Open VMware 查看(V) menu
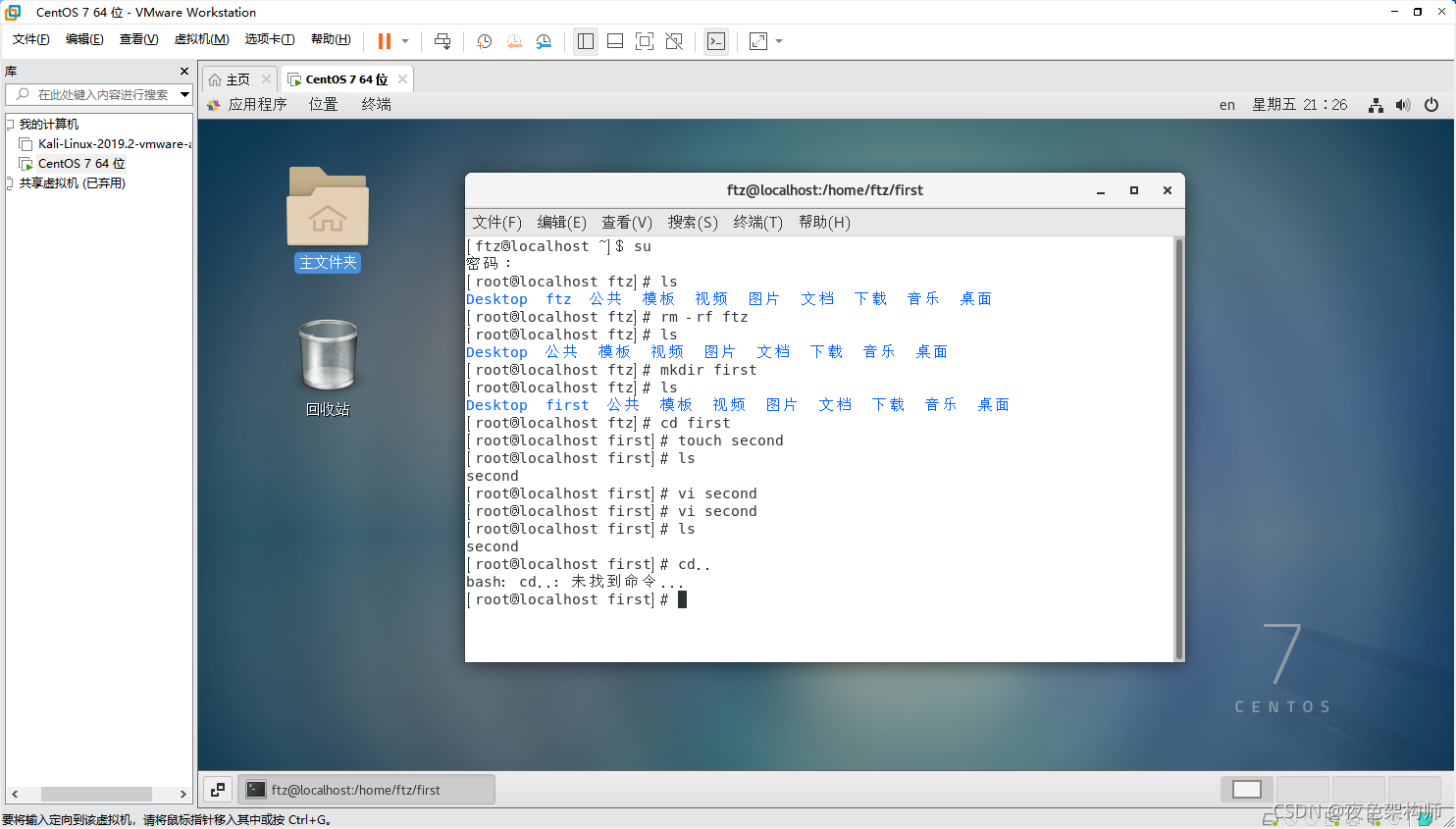The width and height of the screenshot is (1456, 829). (138, 39)
